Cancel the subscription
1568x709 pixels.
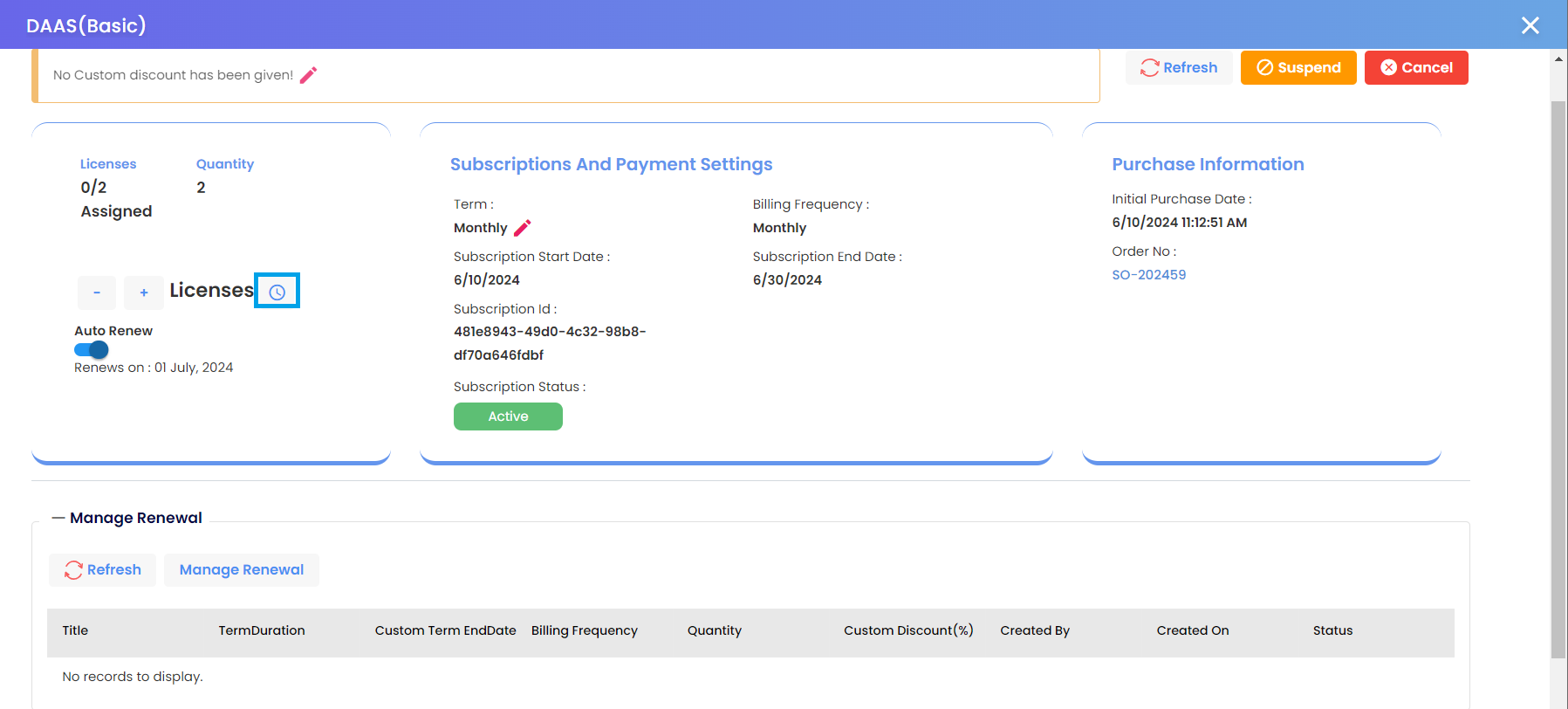coord(1416,67)
